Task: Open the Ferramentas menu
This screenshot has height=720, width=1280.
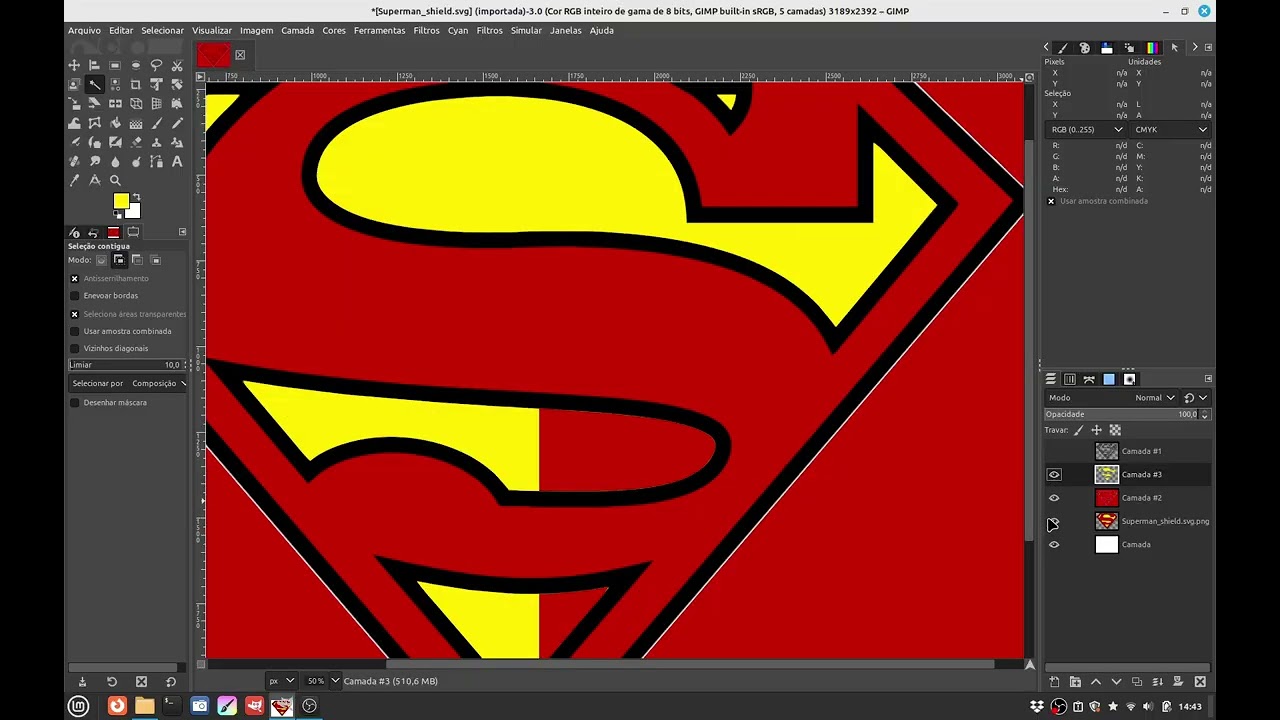Action: pos(379,30)
